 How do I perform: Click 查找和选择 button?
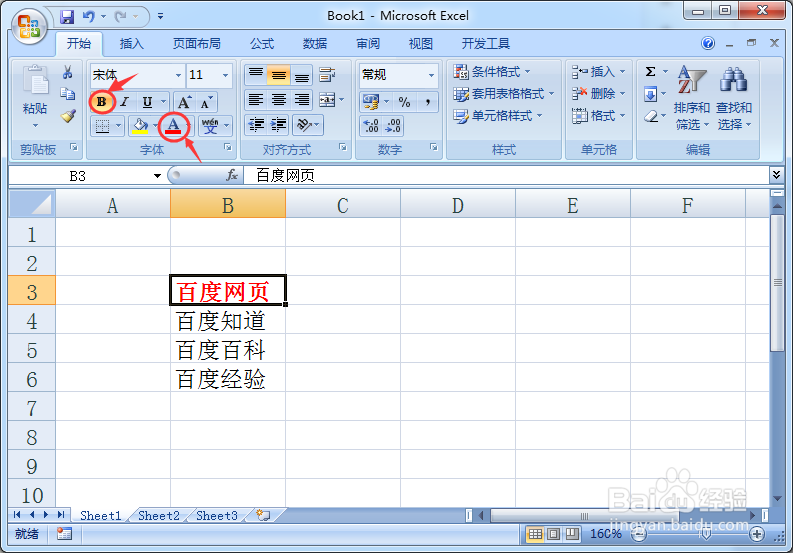[x=734, y=99]
